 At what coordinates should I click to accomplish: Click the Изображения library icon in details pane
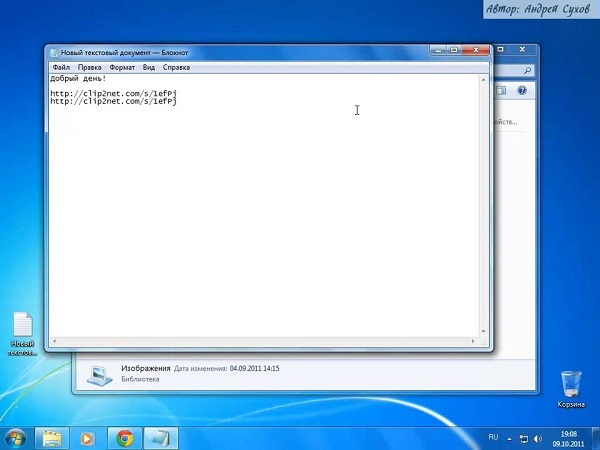click(99, 375)
